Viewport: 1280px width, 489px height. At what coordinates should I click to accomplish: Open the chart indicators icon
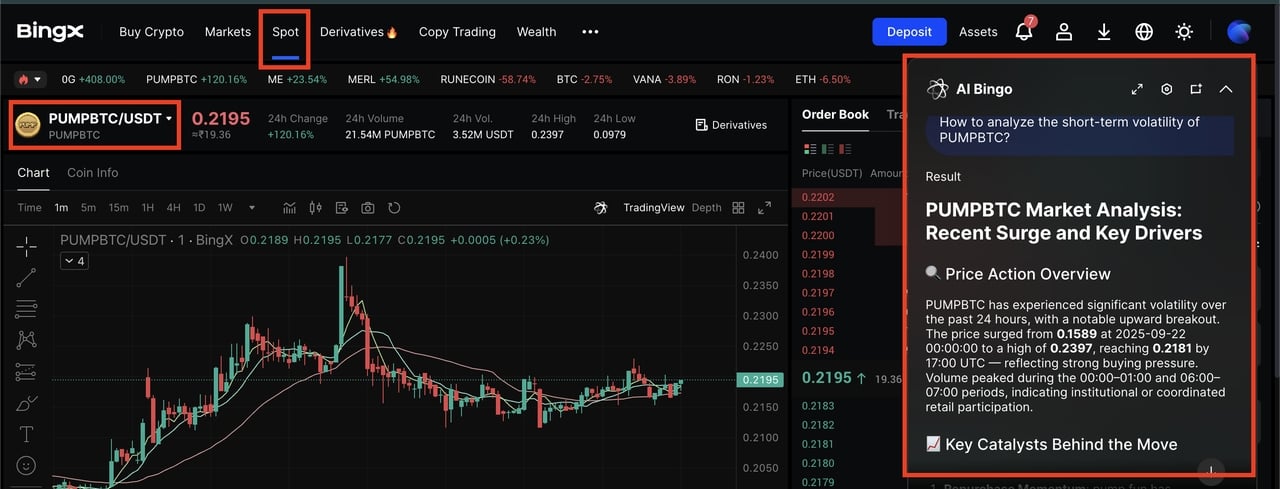(x=290, y=208)
